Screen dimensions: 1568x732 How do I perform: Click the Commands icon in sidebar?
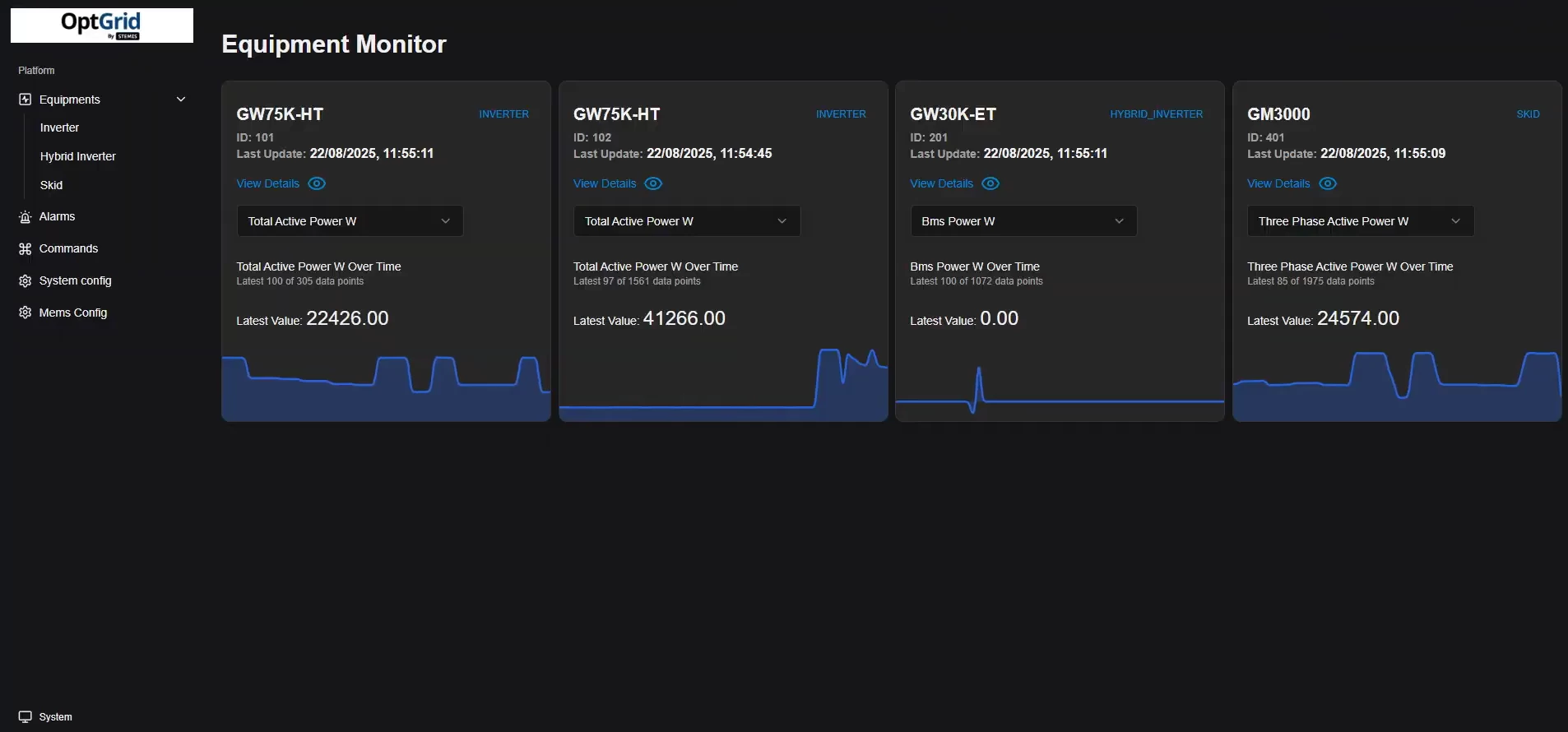25,249
